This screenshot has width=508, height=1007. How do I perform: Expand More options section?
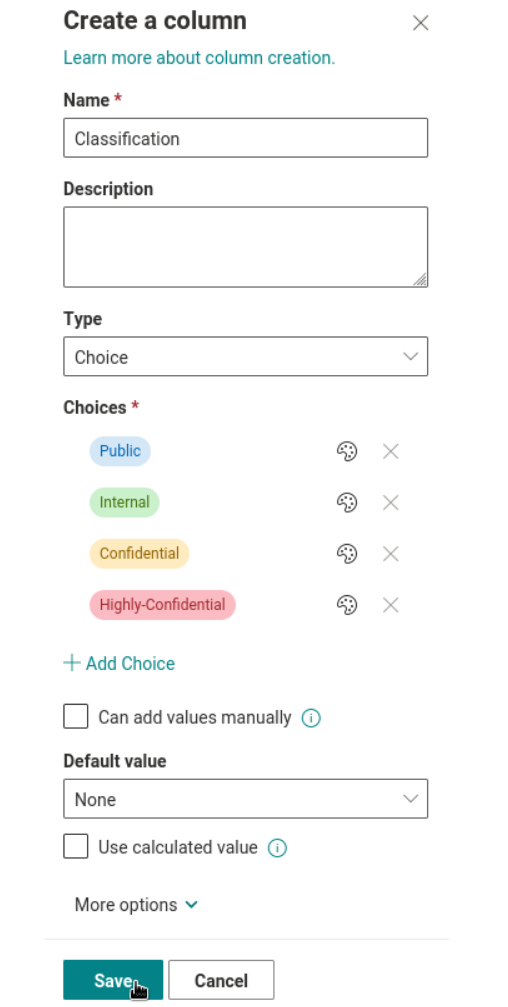click(x=136, y=905)
